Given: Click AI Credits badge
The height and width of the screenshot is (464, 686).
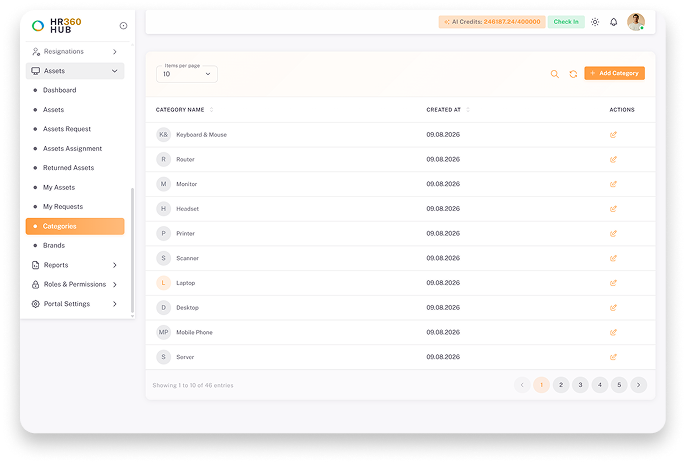Looking at the screenshot, I should pyautogui.click(x=492, y=22).
